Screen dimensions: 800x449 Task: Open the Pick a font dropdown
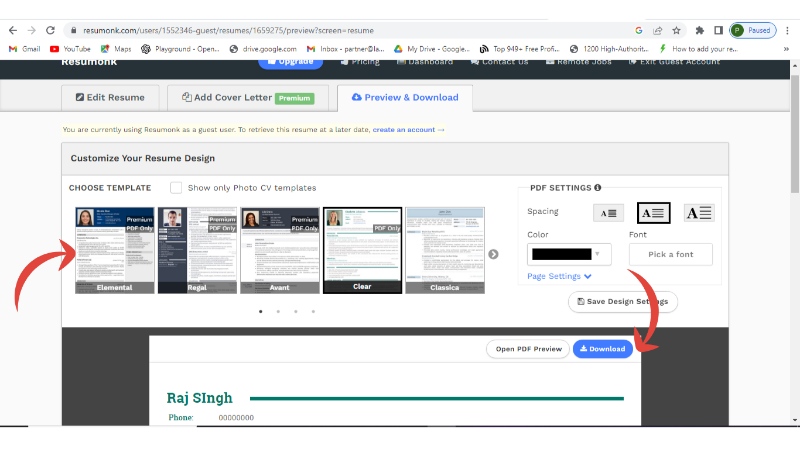pyautogui.click(x=670, y=254)
